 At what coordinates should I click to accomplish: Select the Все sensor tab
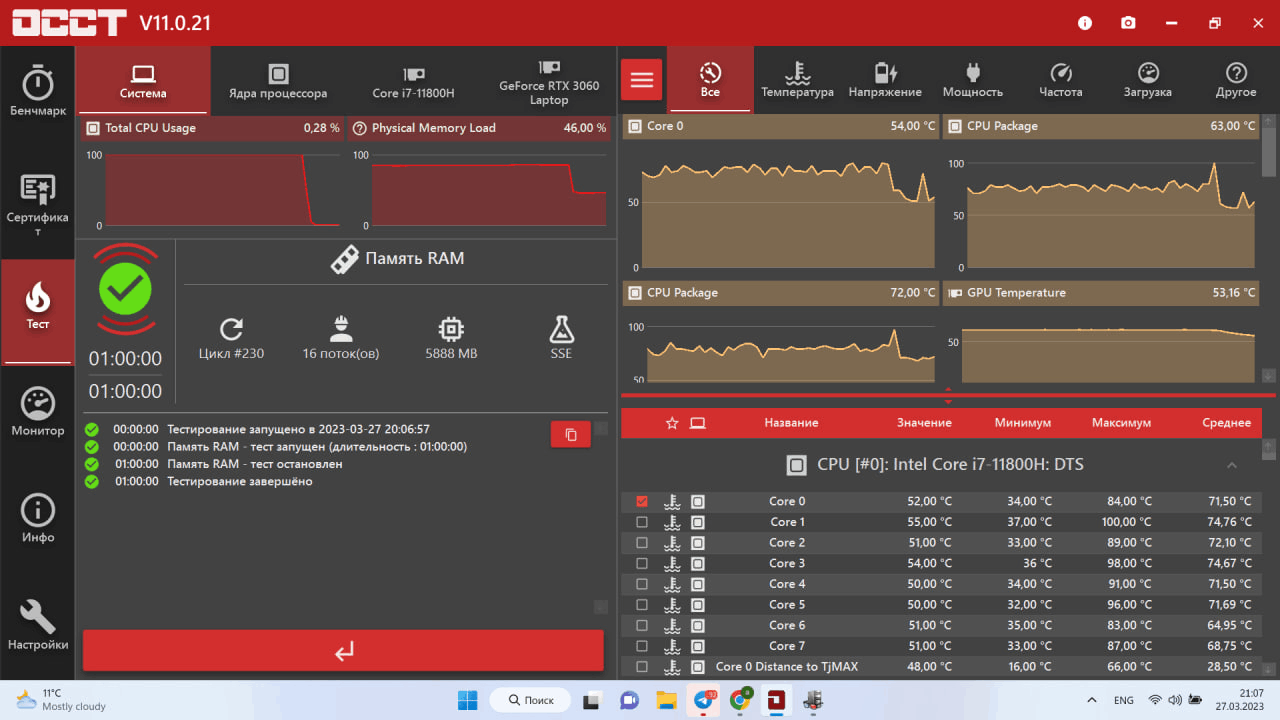[x=710, y=80]
